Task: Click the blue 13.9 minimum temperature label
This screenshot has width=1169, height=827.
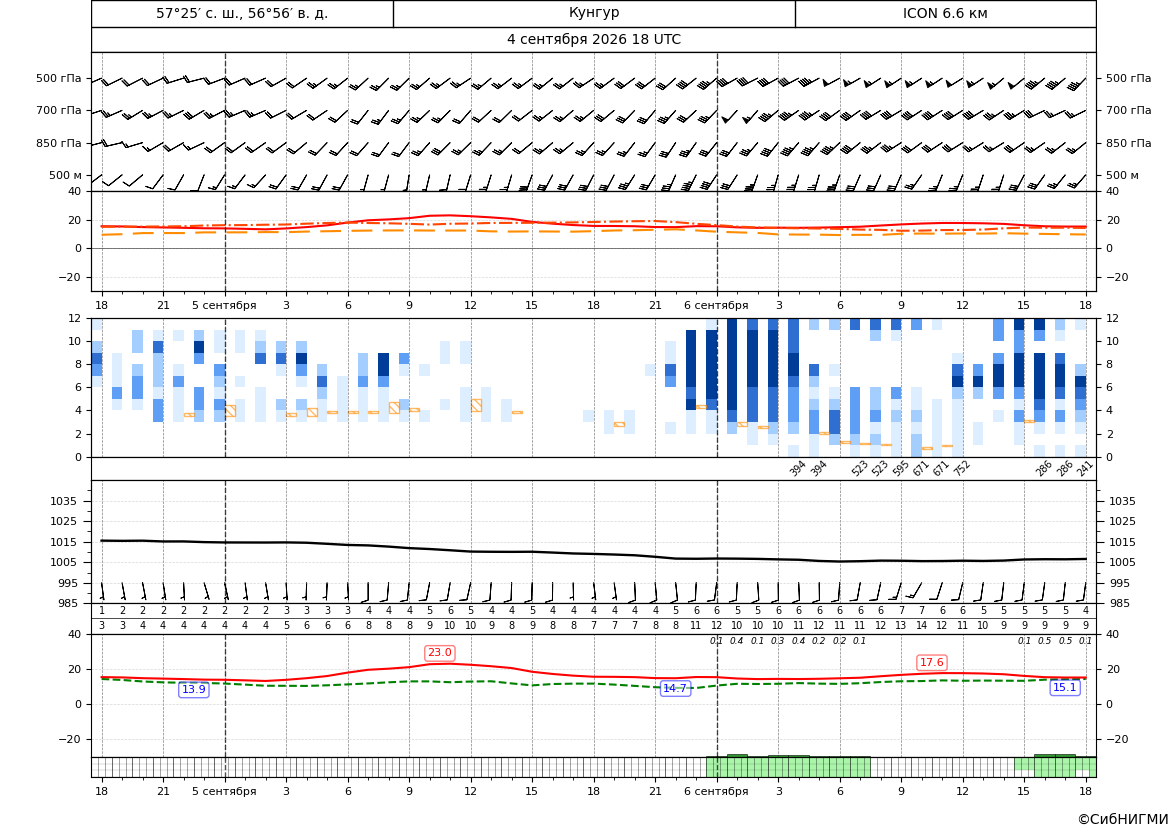Action: tap(193, 689)
